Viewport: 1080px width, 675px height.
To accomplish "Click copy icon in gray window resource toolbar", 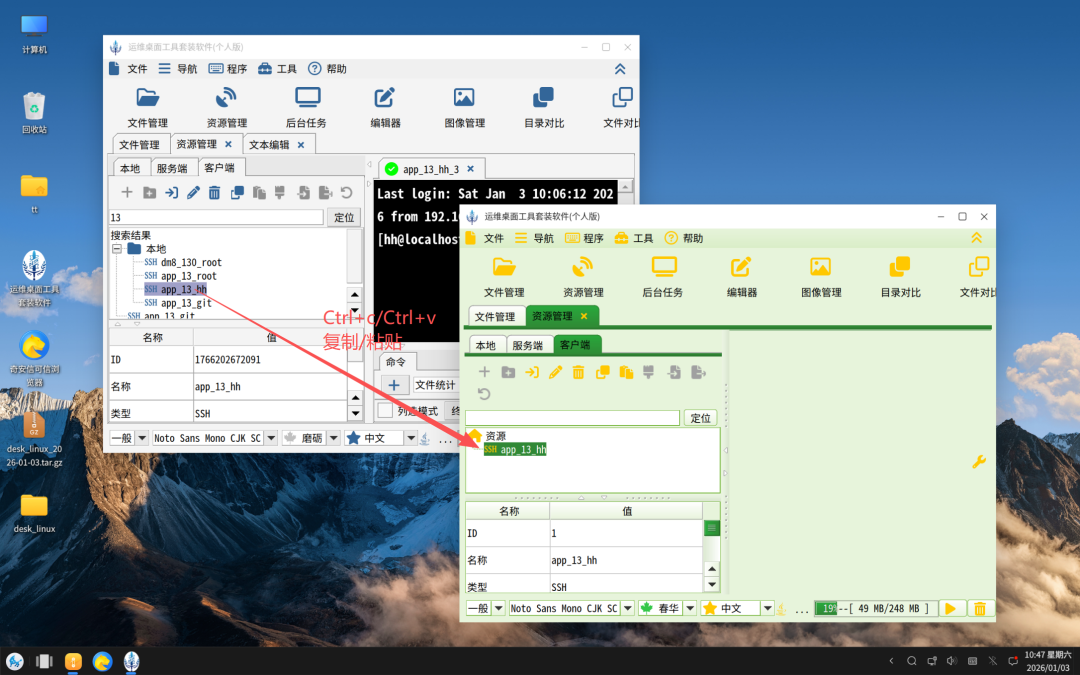I will point(237,193).
